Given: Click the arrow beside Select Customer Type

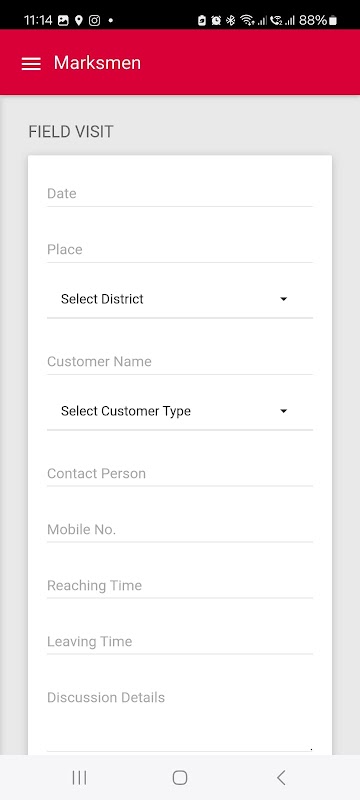Looking at the screenshot, I should pos(284,411).
